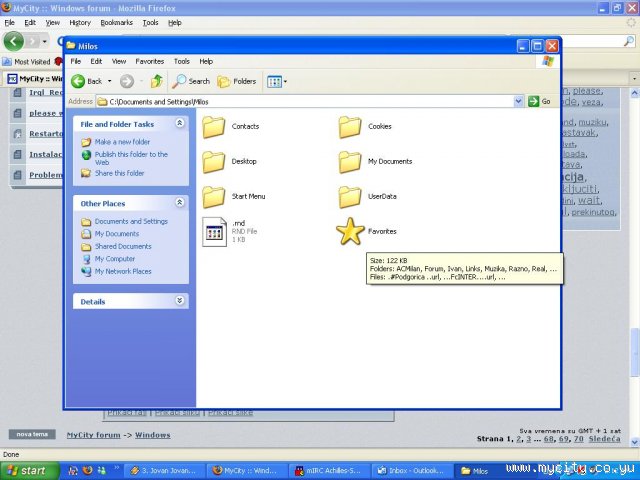Go to forum page 70
Viewport: 640px width, 480px height.
(x=578, y=439)
